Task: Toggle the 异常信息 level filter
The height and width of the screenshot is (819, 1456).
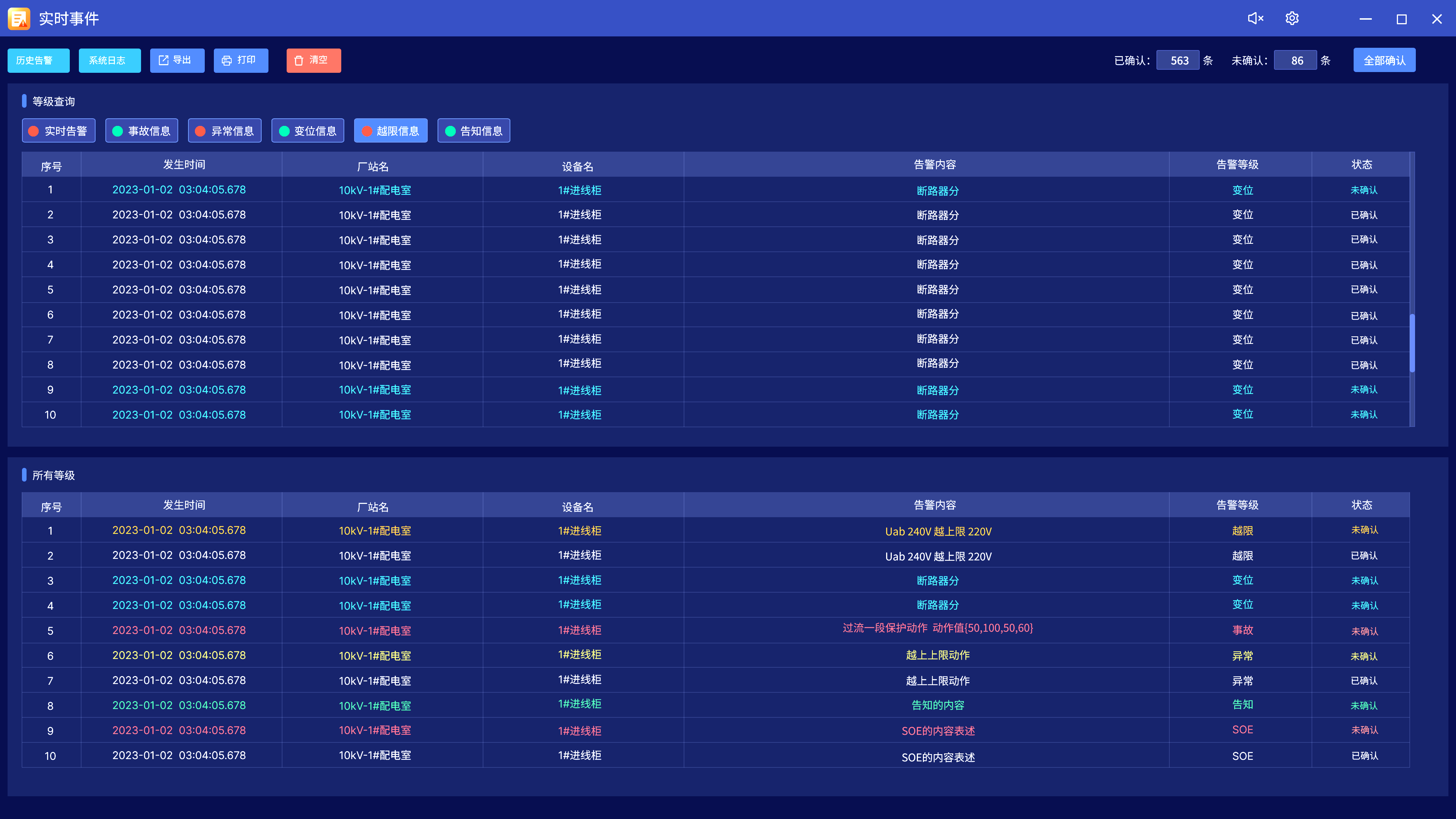Action: [224, 130]
